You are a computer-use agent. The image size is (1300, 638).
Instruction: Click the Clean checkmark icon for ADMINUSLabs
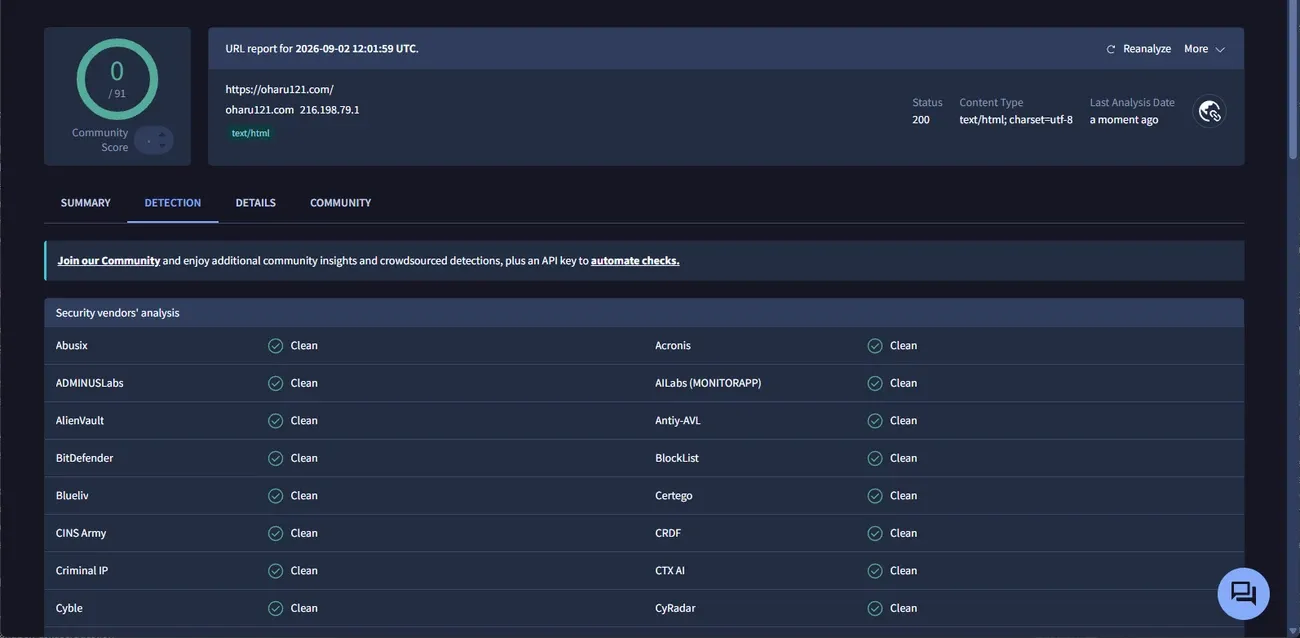click(276, 383)
